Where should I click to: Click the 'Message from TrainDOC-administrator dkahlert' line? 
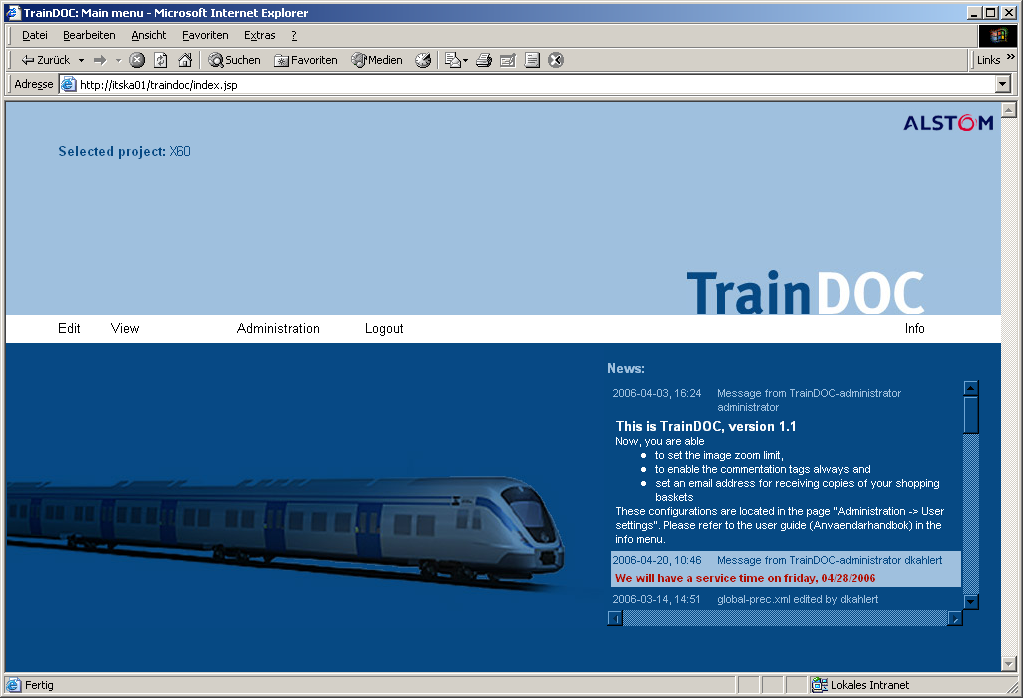(x=829, y=560)
